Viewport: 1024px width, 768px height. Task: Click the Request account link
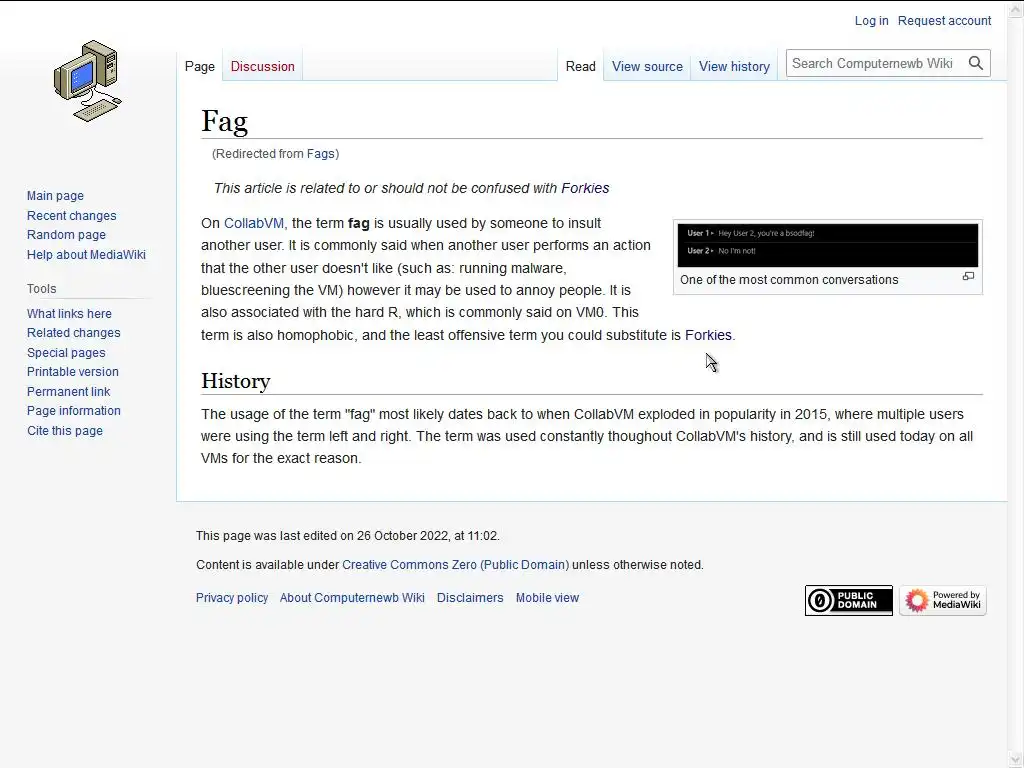(x=944, y=21)
